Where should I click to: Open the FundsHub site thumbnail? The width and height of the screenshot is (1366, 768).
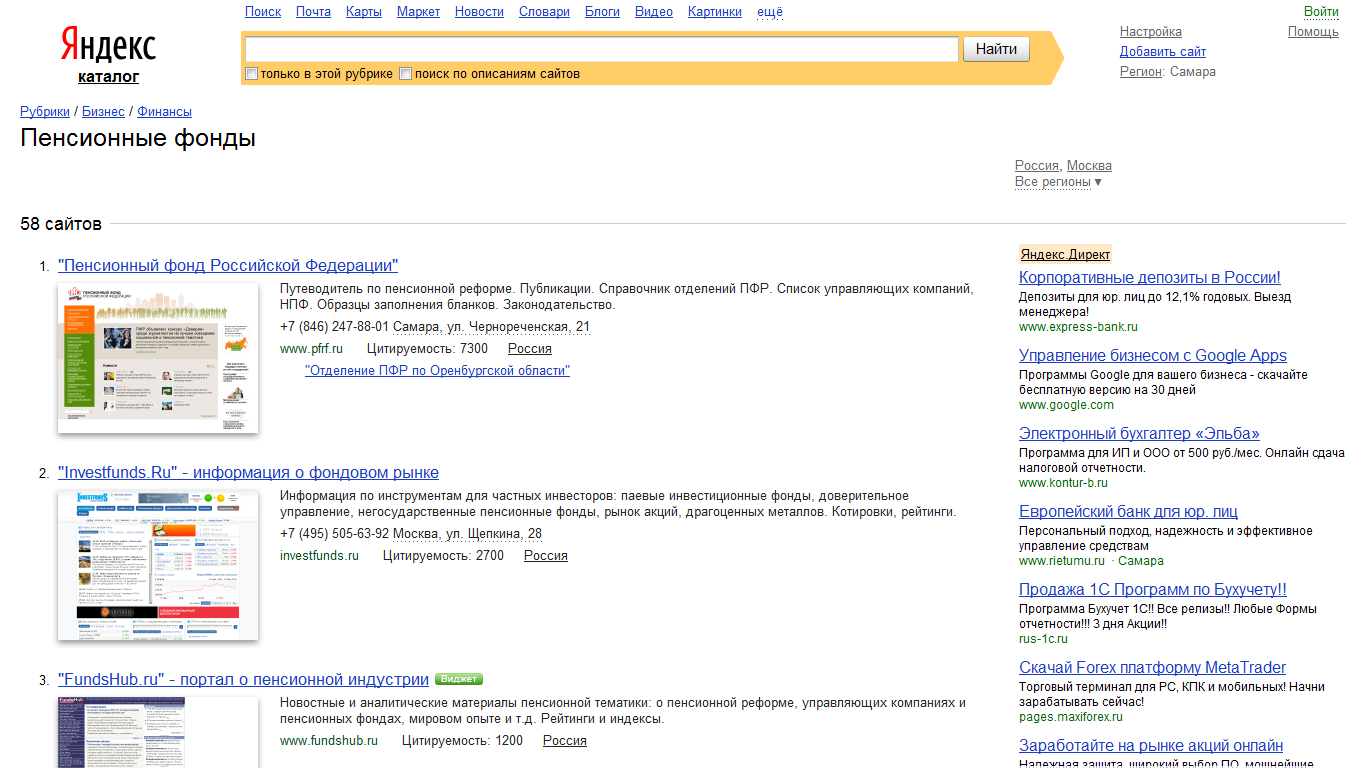(x=158, y=732)
